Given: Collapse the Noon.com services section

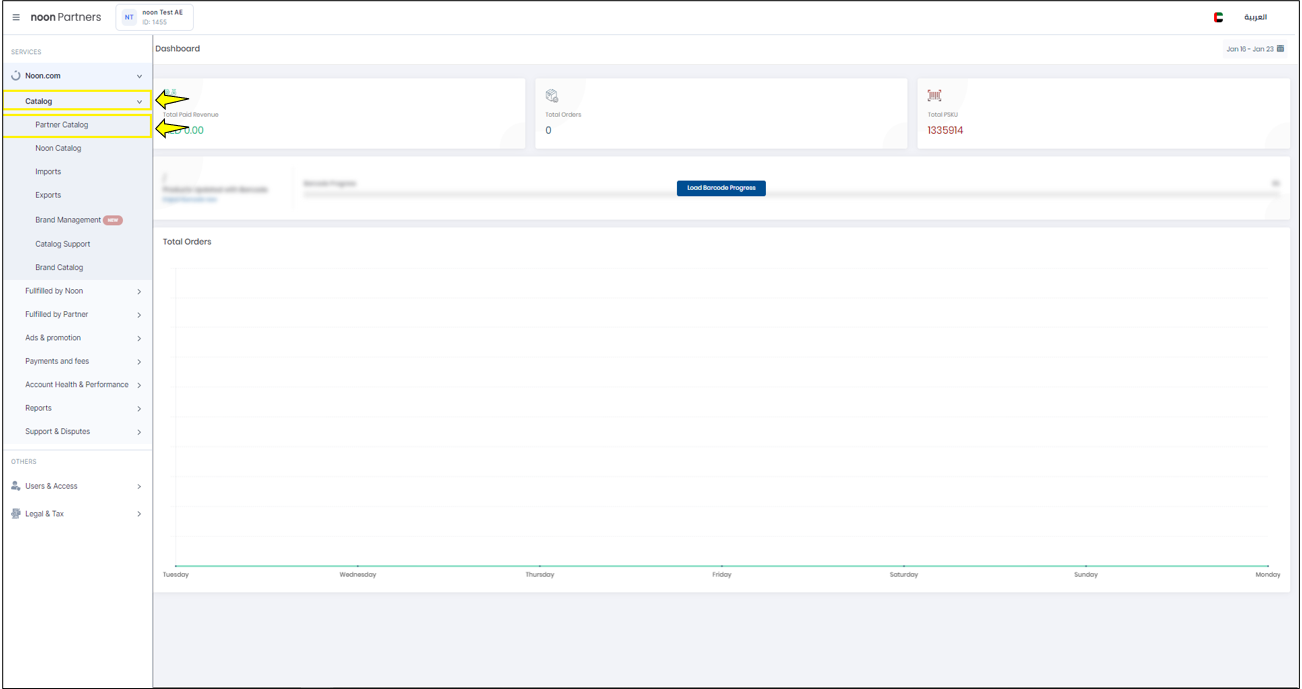Looking at the screenshot, I should (139, 76).
